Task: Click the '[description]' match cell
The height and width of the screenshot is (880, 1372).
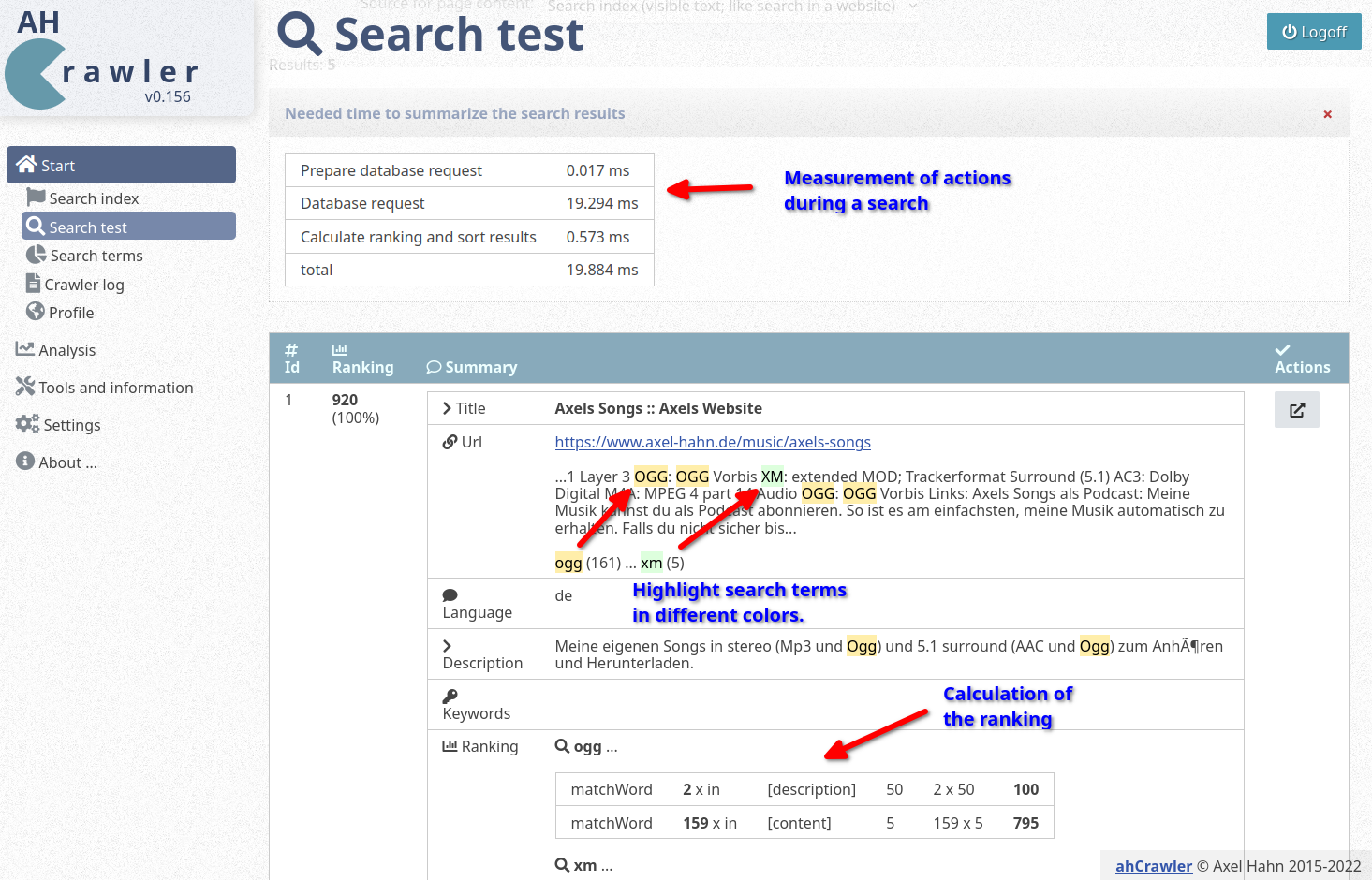Action: [811, 789]
